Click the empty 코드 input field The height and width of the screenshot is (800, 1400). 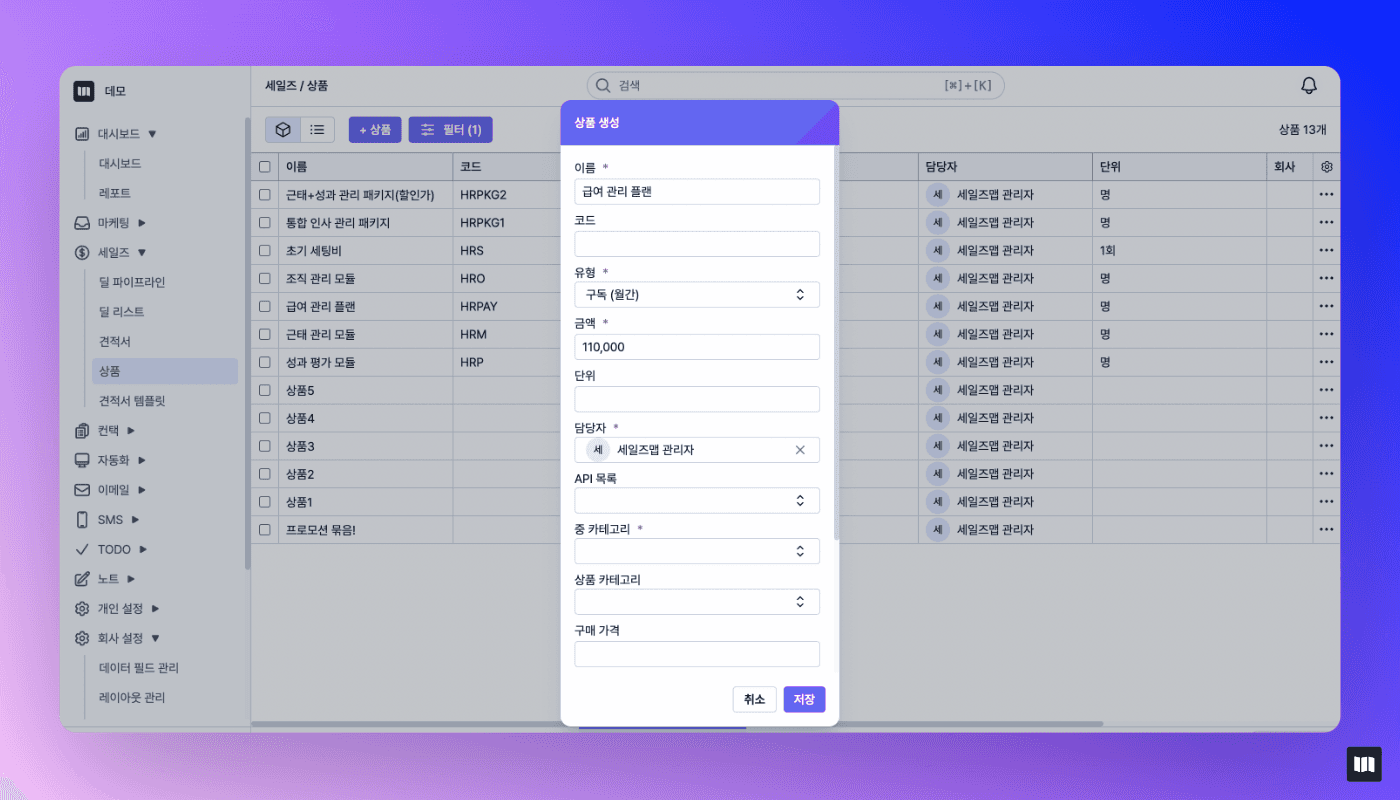[x=697, y=243]
